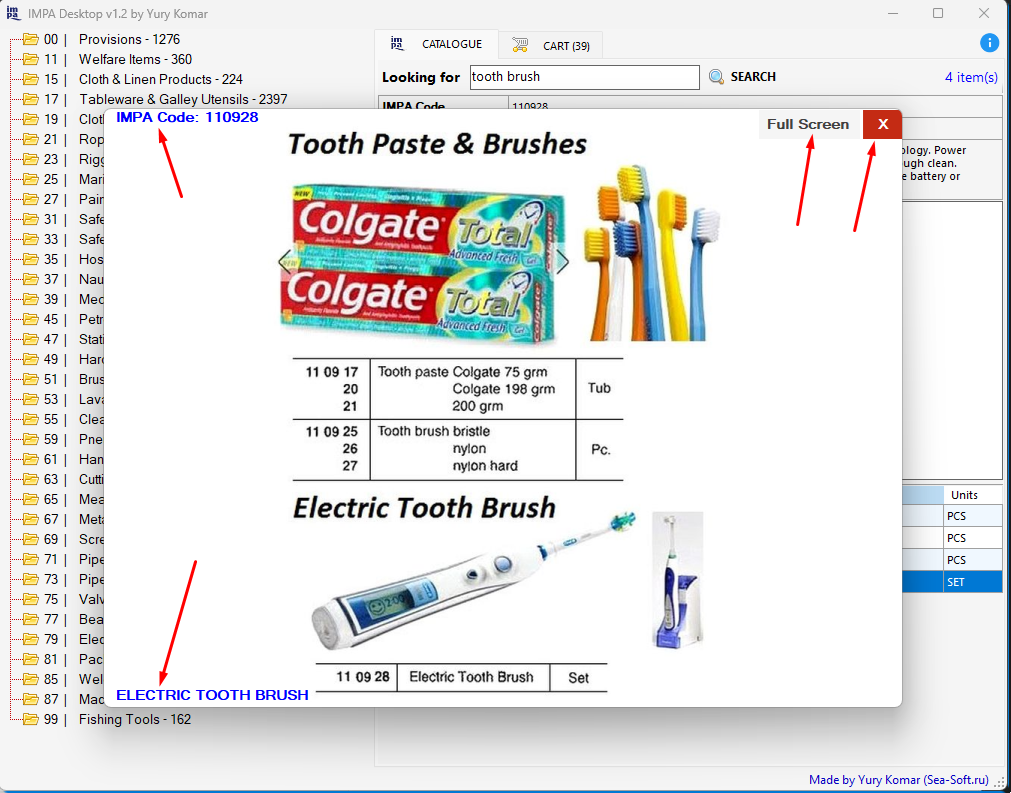Expand Cloth & Linen Products category
The image size is (1011, 793).
(160, 79)
